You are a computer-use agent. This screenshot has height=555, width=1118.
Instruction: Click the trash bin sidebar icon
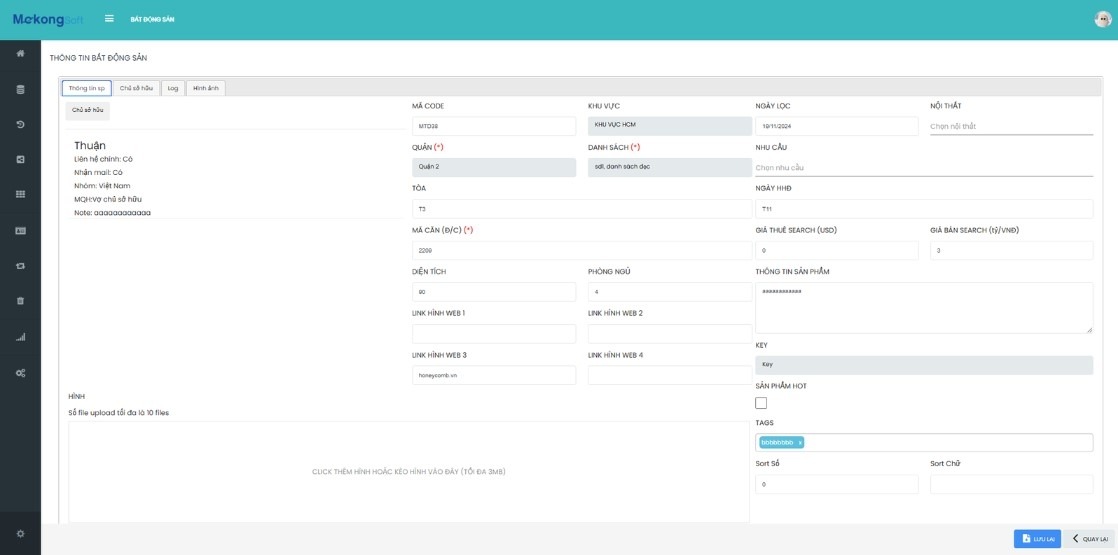click(x=20, y=300)
